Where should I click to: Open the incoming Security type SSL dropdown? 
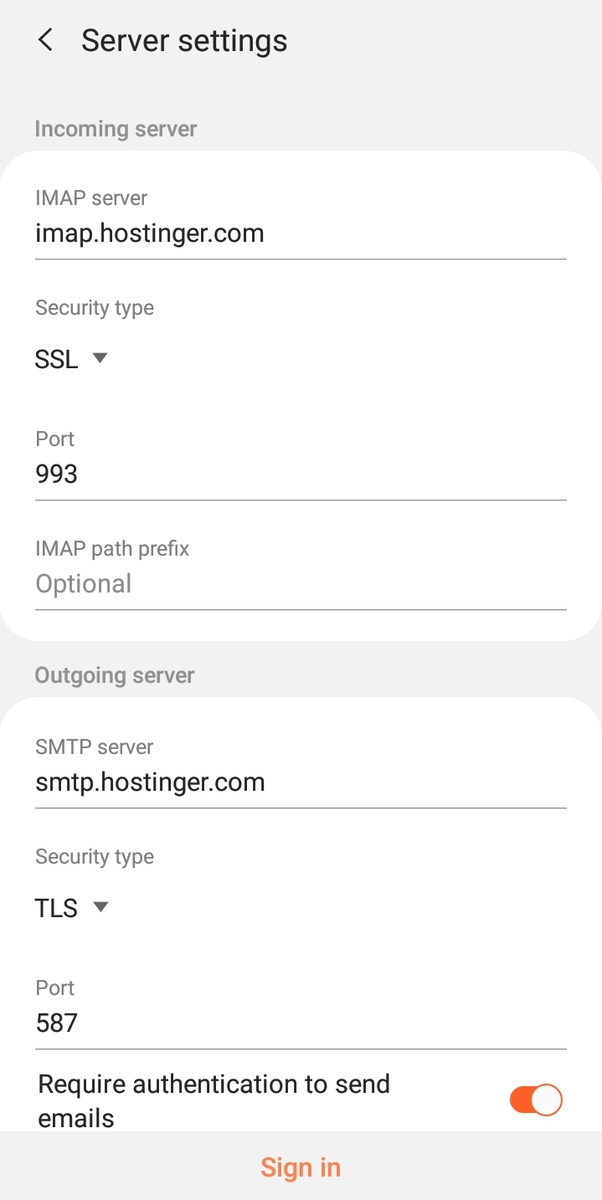coord(70,359)
